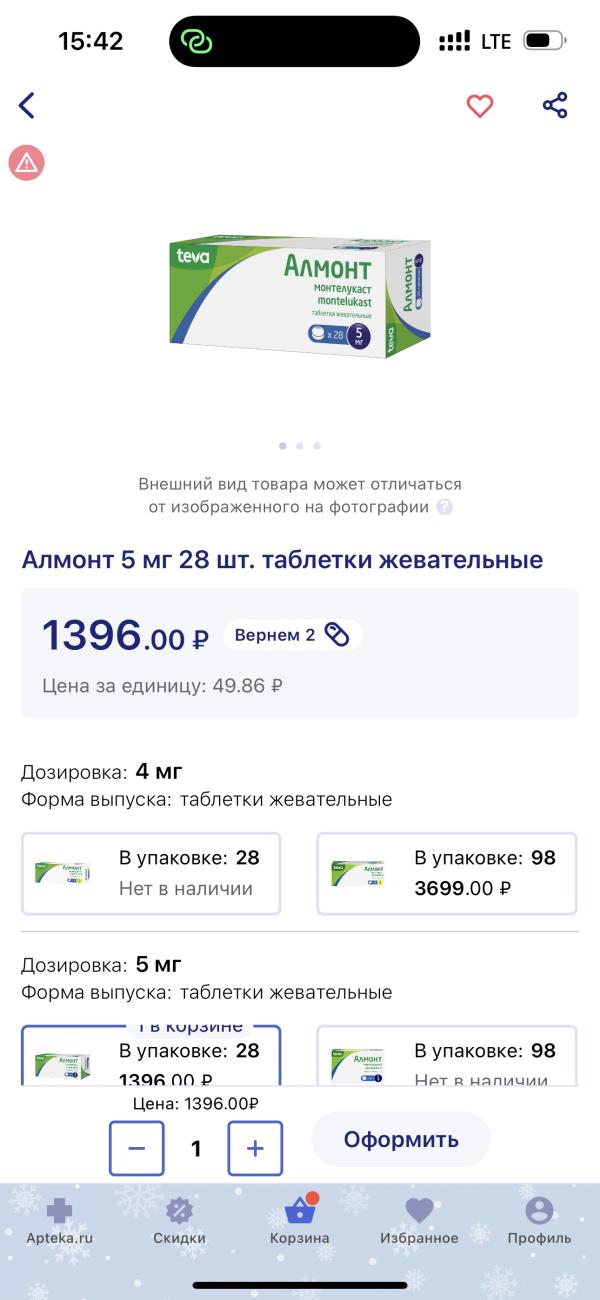Tap the image carousel page dots
600x1300 pixels.
click(300, 445)
